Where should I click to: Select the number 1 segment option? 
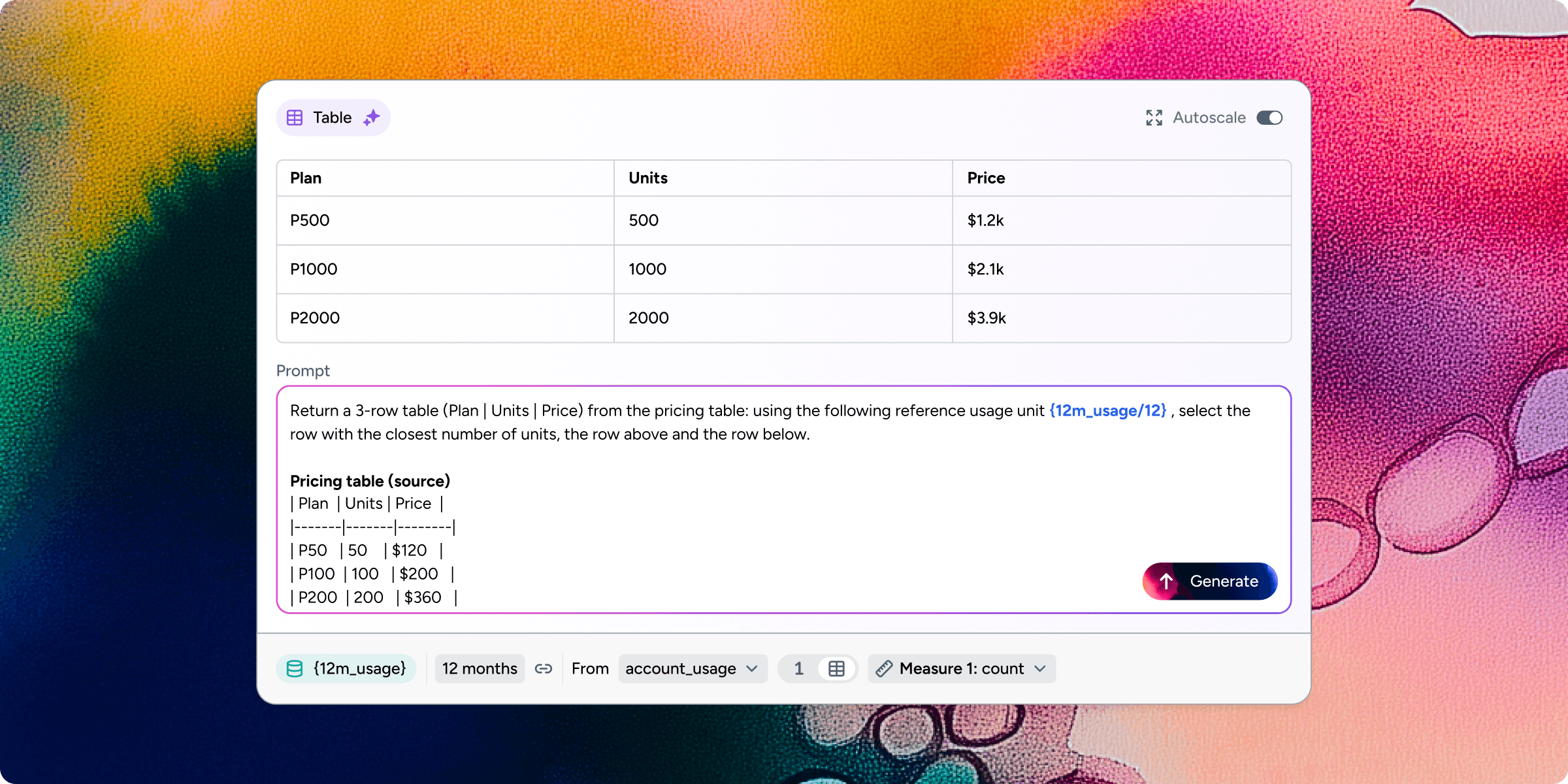tap(798, 668)
